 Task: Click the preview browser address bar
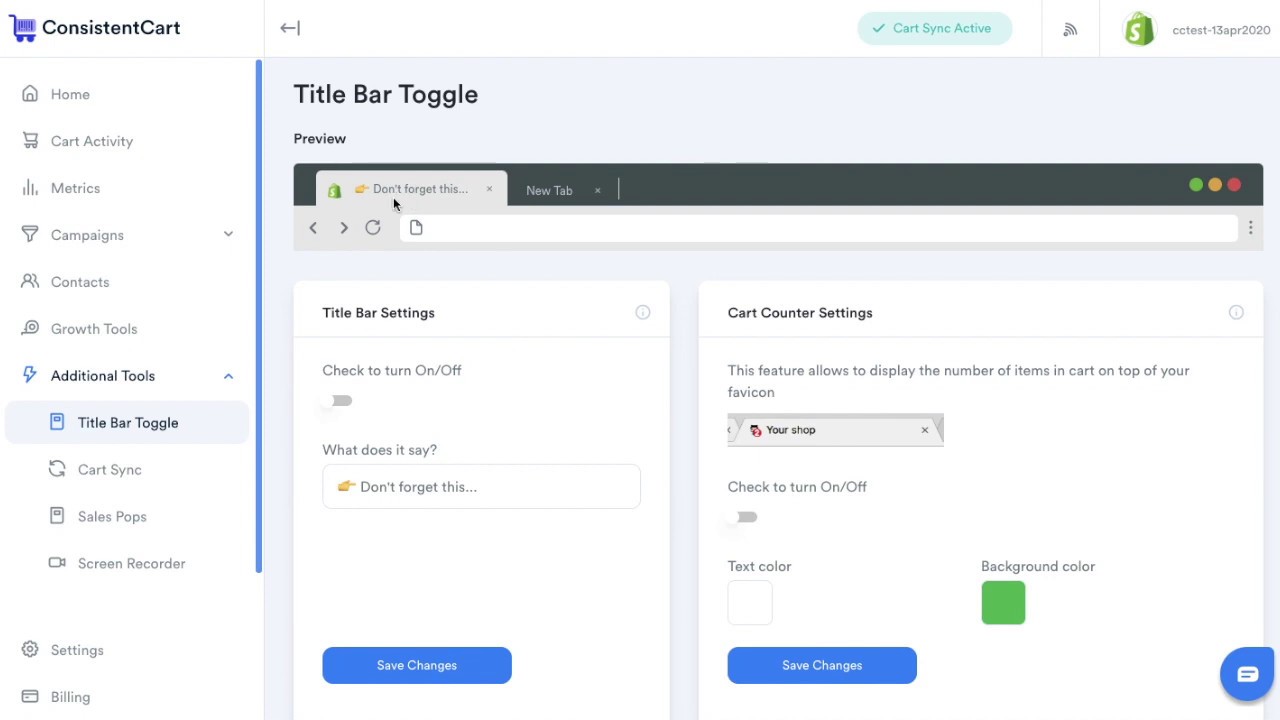point(820,228)
